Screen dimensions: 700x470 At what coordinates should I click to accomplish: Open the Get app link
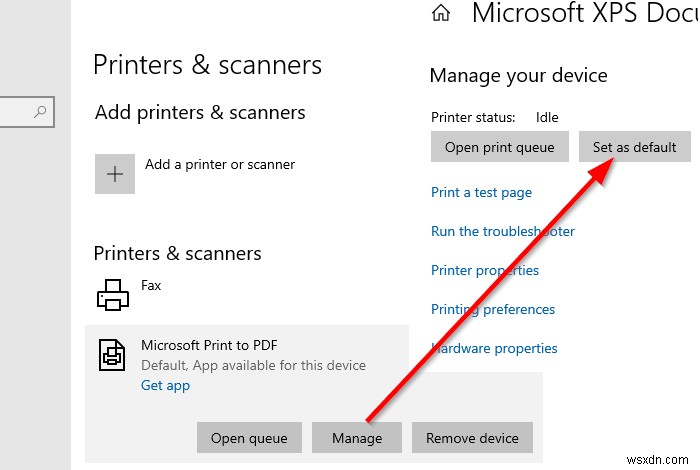pyautogui.click(x=165, y=385)
